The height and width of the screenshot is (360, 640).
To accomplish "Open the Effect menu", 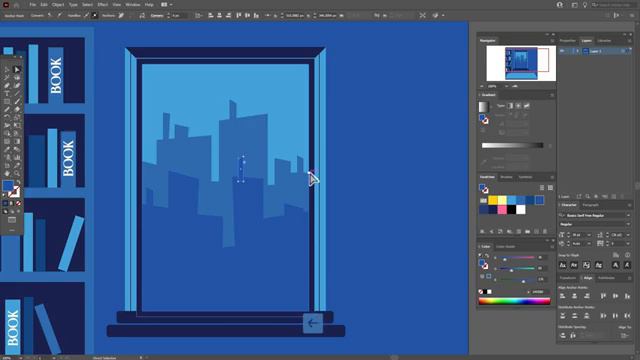I will coord(102,4).
